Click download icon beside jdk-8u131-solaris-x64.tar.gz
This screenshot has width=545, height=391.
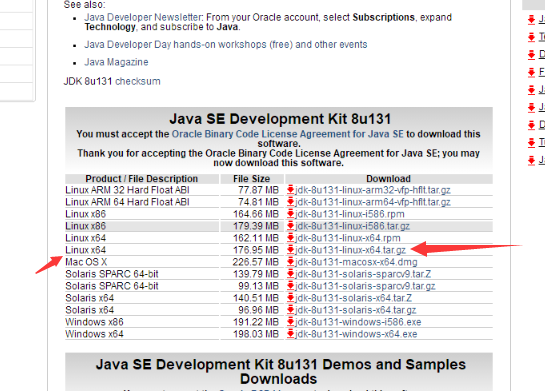click(x=291, y=310)
